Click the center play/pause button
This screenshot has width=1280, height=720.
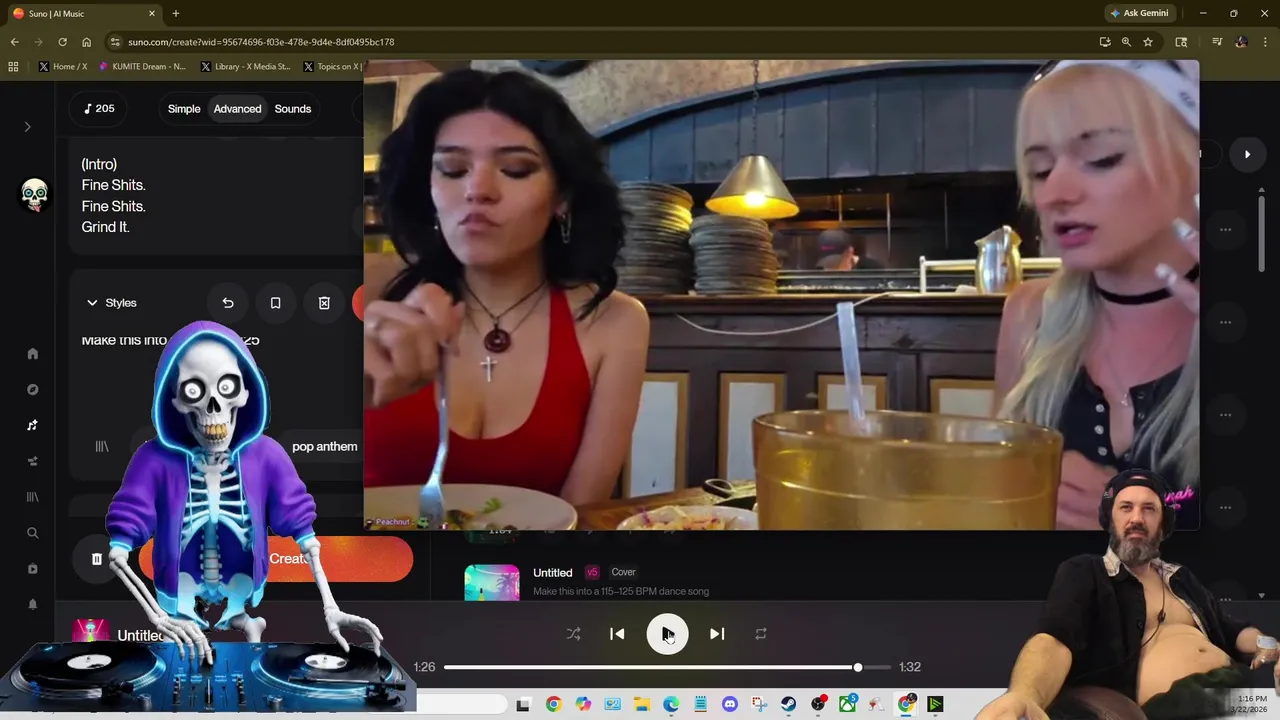[667, 634]
